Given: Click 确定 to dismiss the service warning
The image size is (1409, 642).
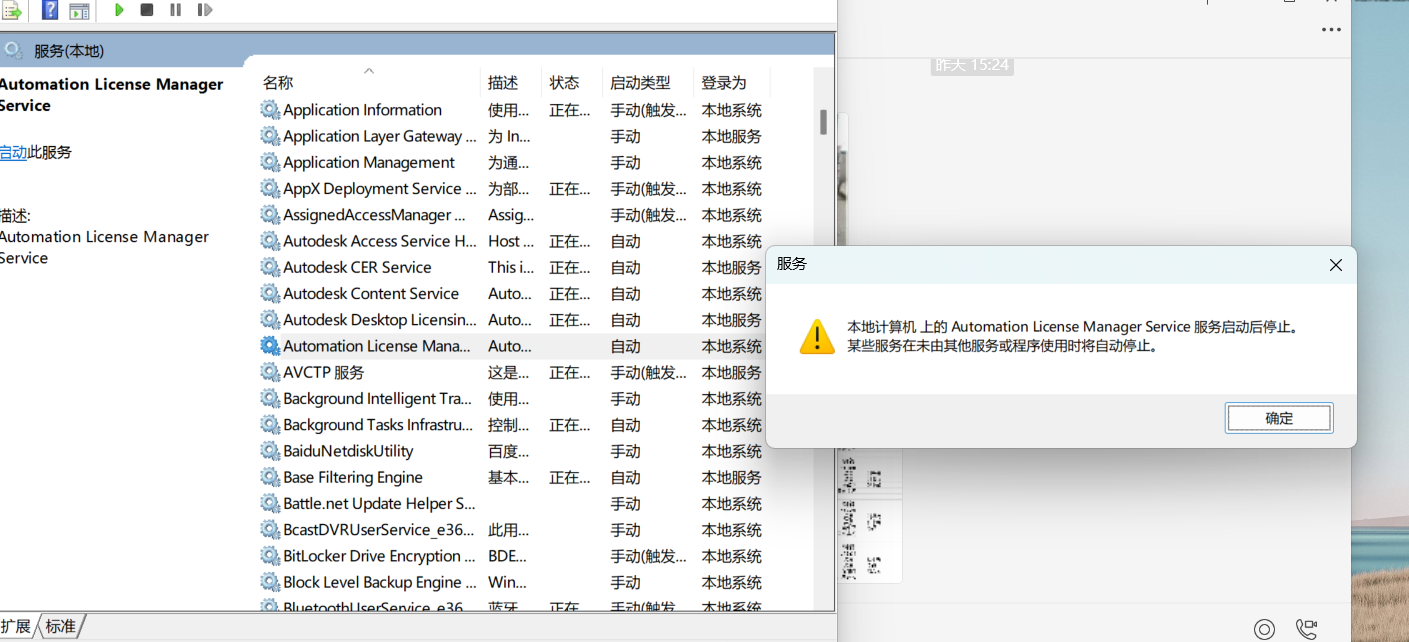Looking at the screenshot, I should (x=1278, y=418).
